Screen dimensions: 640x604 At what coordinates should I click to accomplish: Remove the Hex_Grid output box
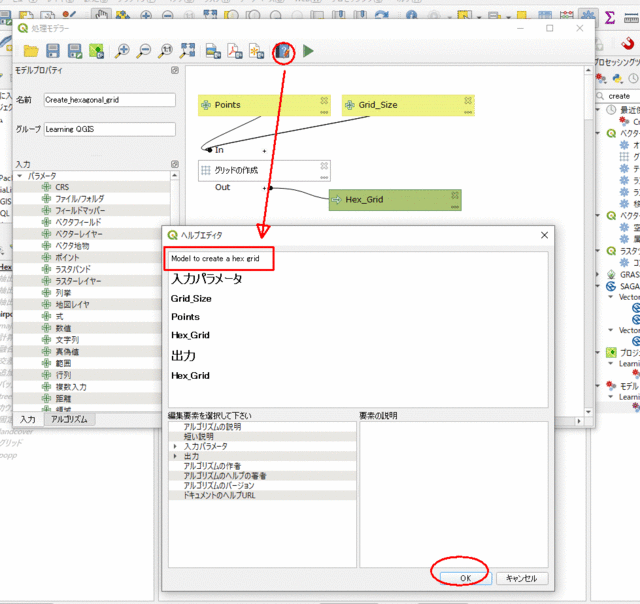[x=455, y=195]
